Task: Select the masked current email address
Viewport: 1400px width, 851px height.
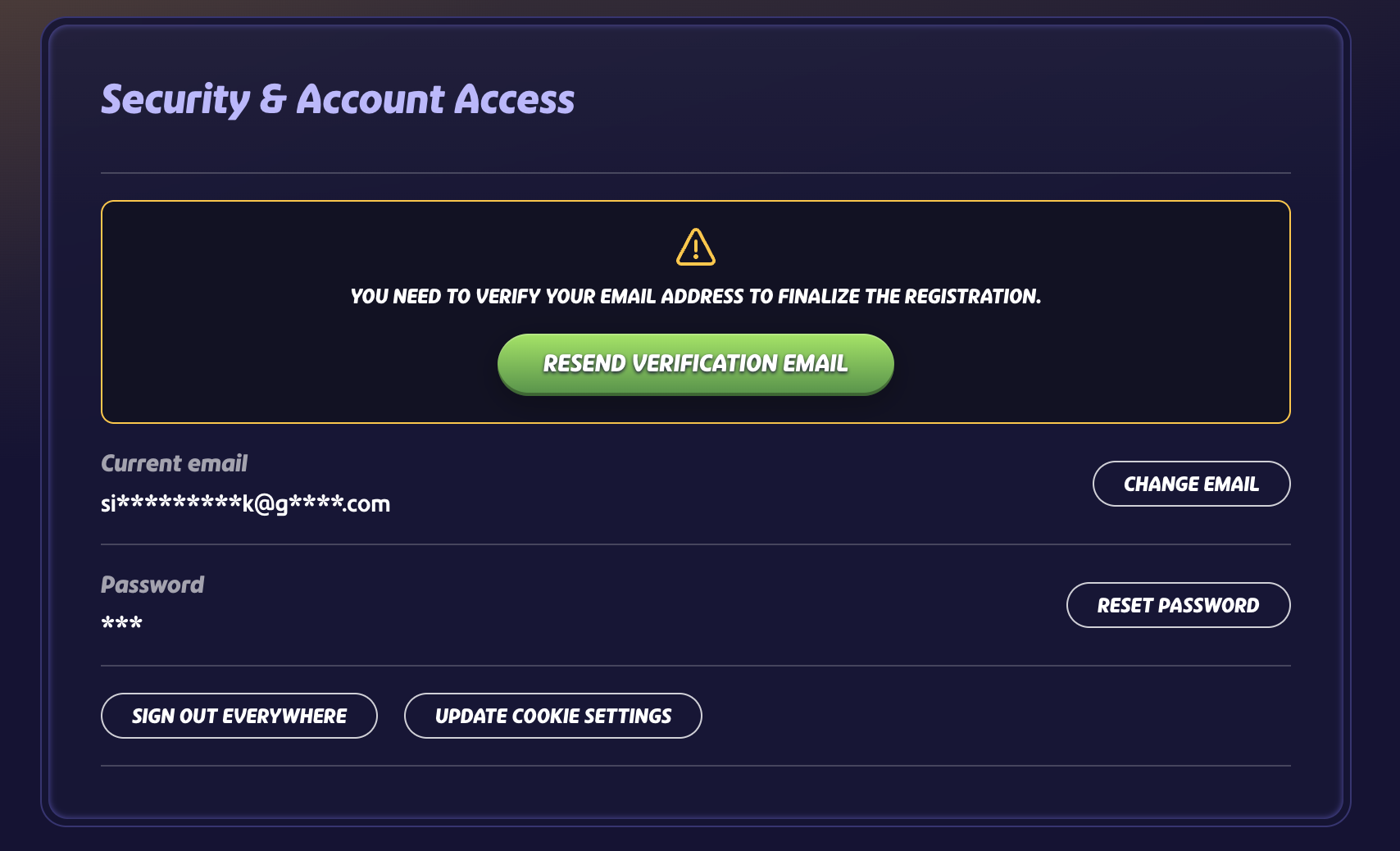Action: tap(245, 503)
